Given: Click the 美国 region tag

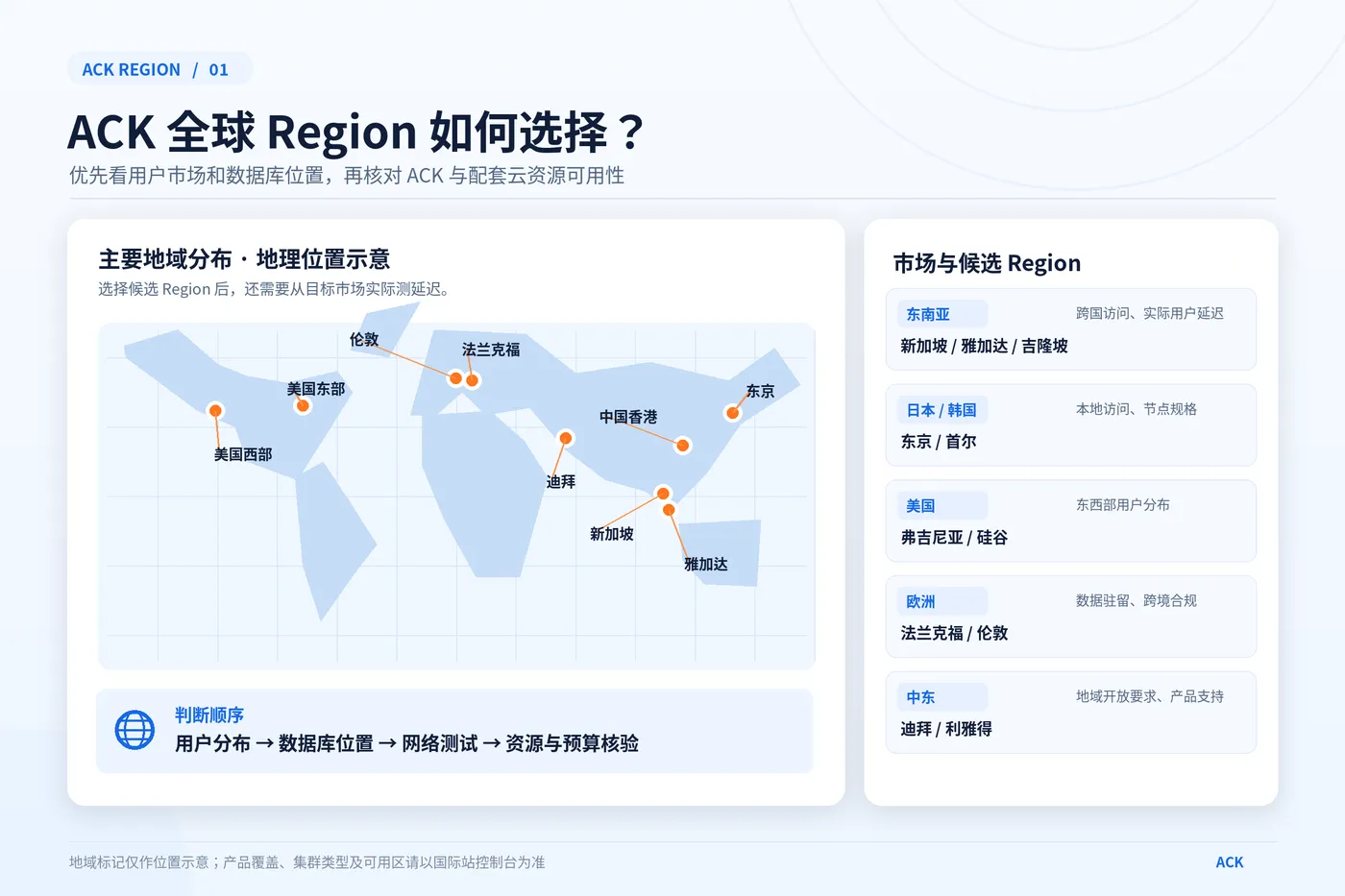Looking at the screenshot, I should (x=942, y=505).
